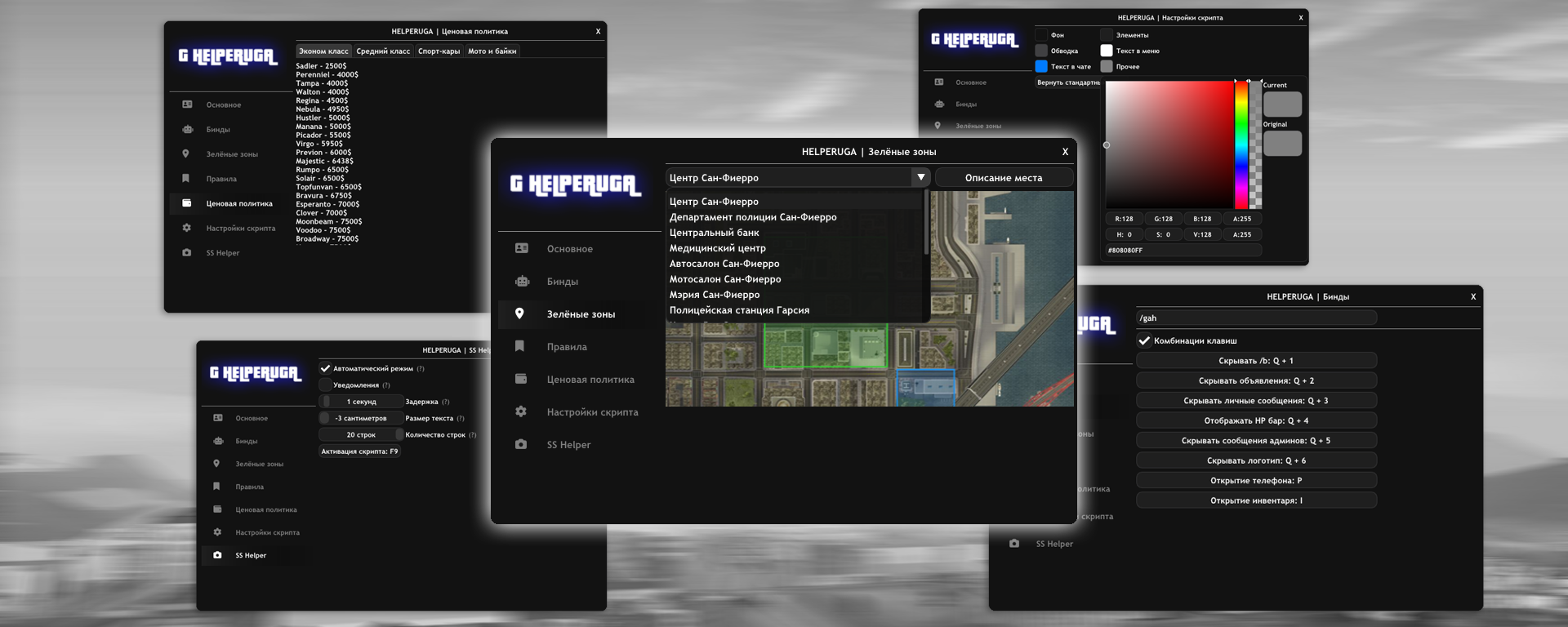Select Настройки скрипта in front window sidebar
This screenshot has height=627, width=1568.
[x=593, y=412]
